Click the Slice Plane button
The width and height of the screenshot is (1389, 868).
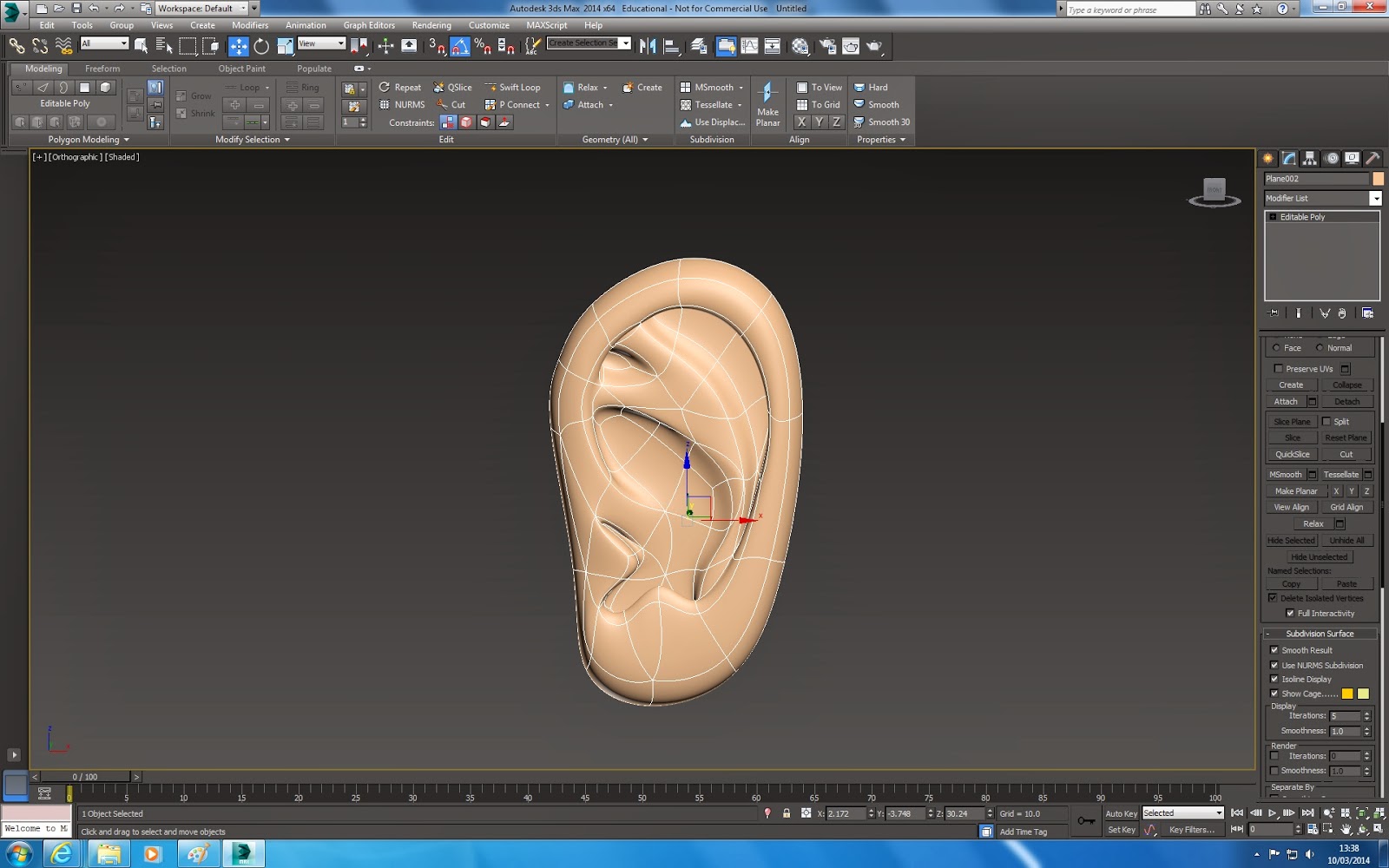pos(1292,422)
